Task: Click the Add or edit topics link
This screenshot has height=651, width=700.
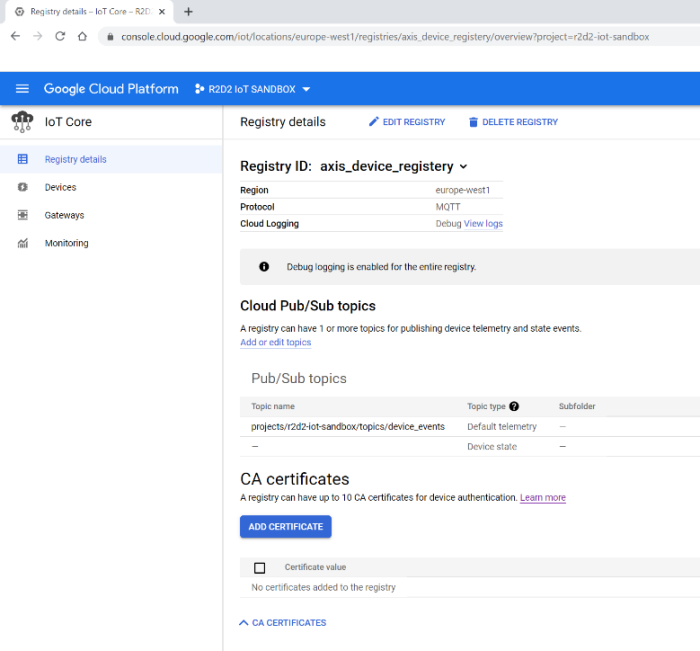Action: click(275, 342)
